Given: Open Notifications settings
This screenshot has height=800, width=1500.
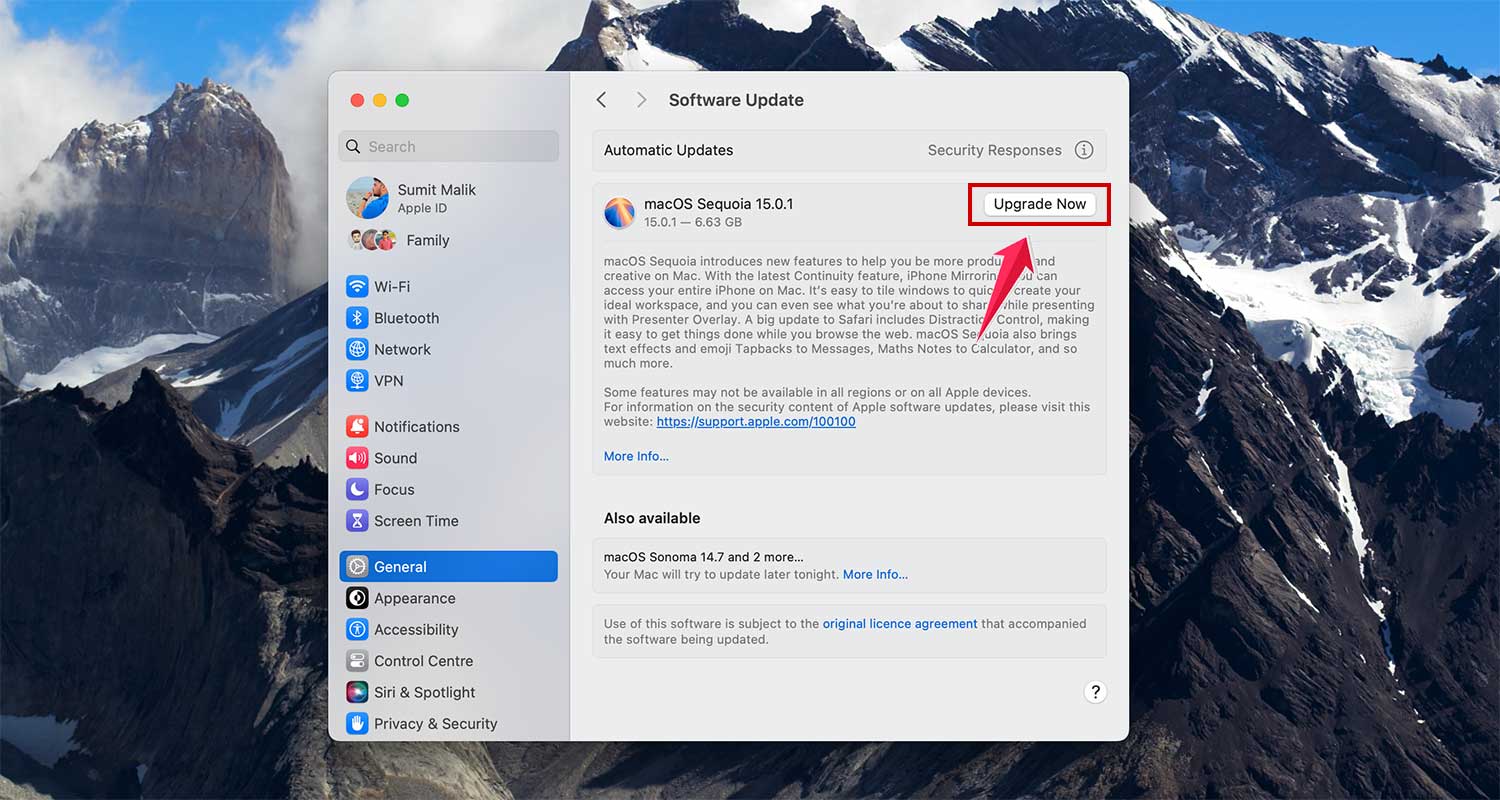Looking at the screenshot, I should click(415, 426).
